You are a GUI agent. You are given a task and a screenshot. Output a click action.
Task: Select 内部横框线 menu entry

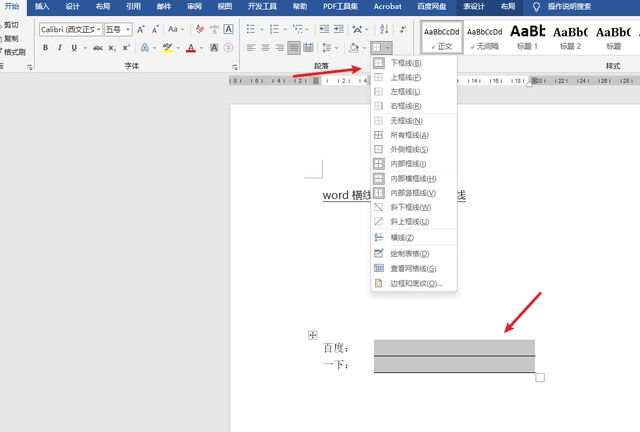tap(413, 178)
